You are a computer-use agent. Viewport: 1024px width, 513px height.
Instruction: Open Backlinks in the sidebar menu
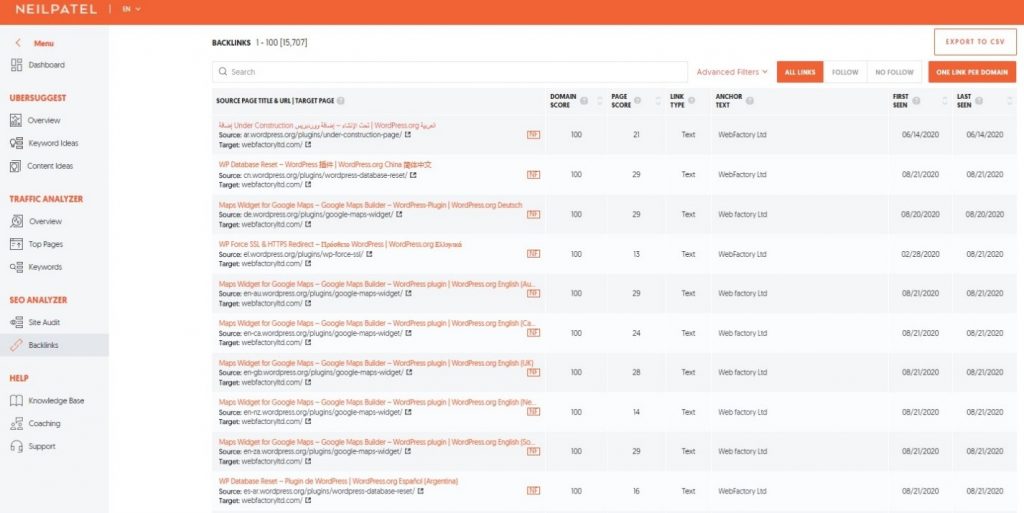tap(45, 345)
